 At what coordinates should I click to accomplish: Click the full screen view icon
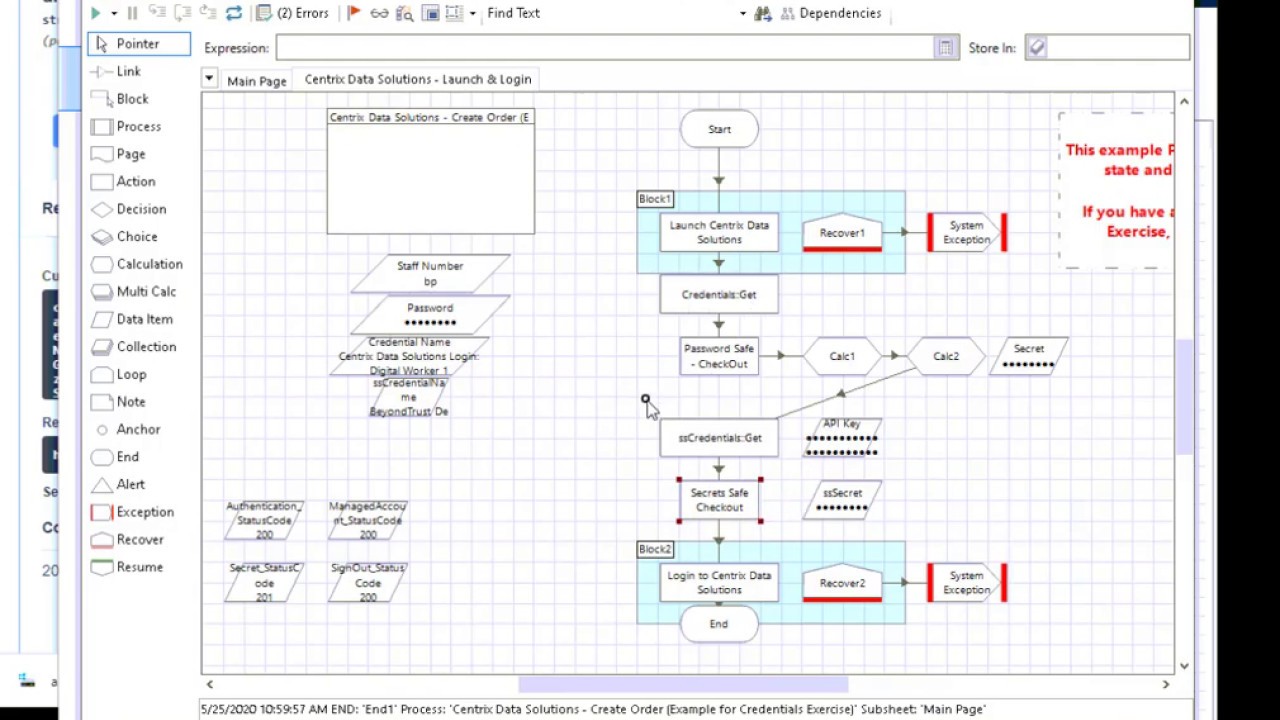[x=431, y=13]
